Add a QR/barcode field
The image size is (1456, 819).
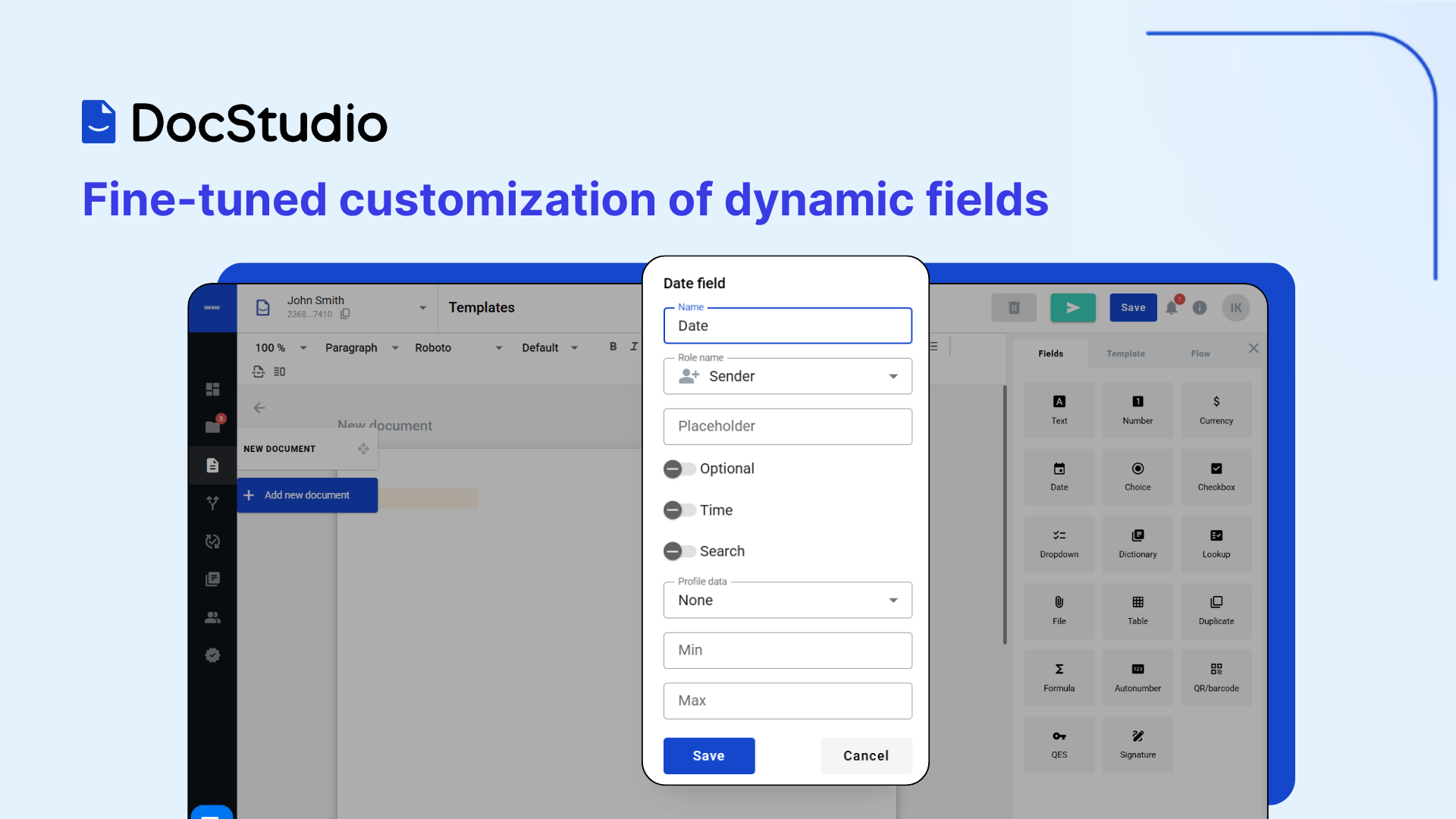click(1216, 677)
